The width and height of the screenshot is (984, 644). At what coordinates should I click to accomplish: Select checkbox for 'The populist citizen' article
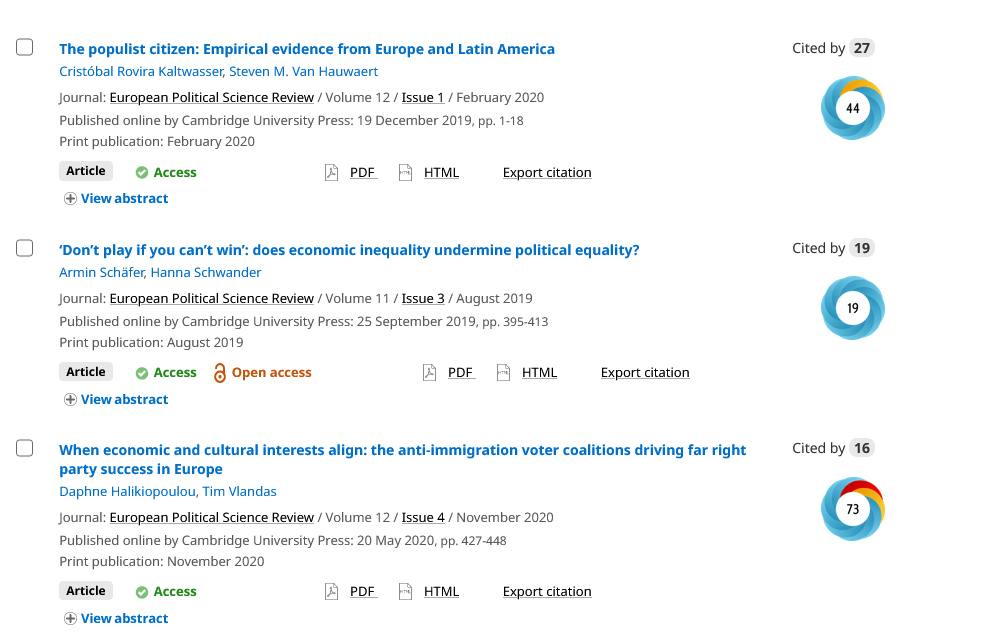coord(25,47)
